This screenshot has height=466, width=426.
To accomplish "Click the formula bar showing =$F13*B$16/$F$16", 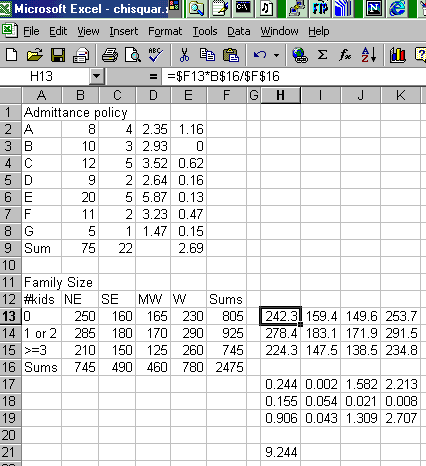I will point(293,76).
